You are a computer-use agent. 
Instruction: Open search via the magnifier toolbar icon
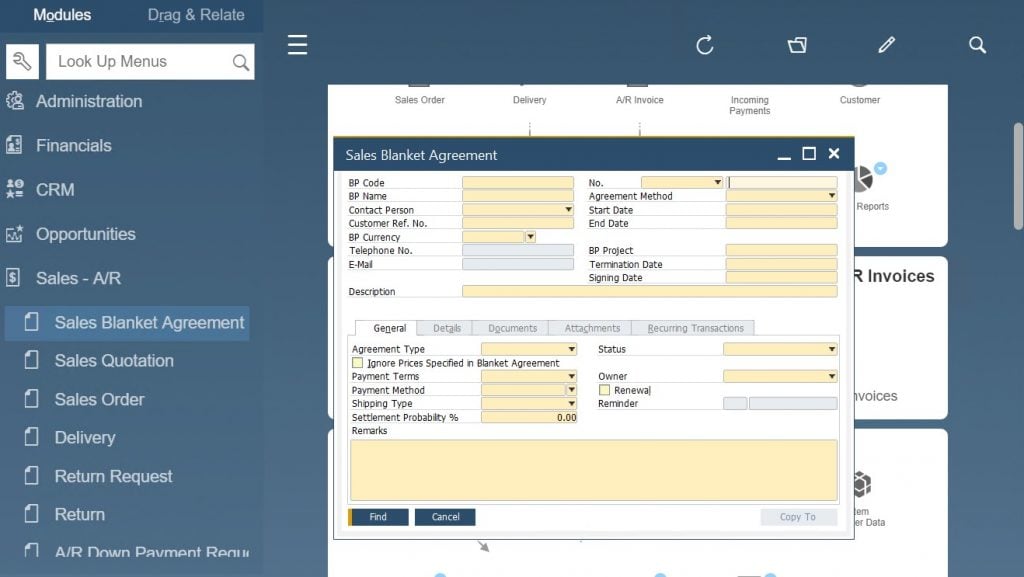[977, 45]
